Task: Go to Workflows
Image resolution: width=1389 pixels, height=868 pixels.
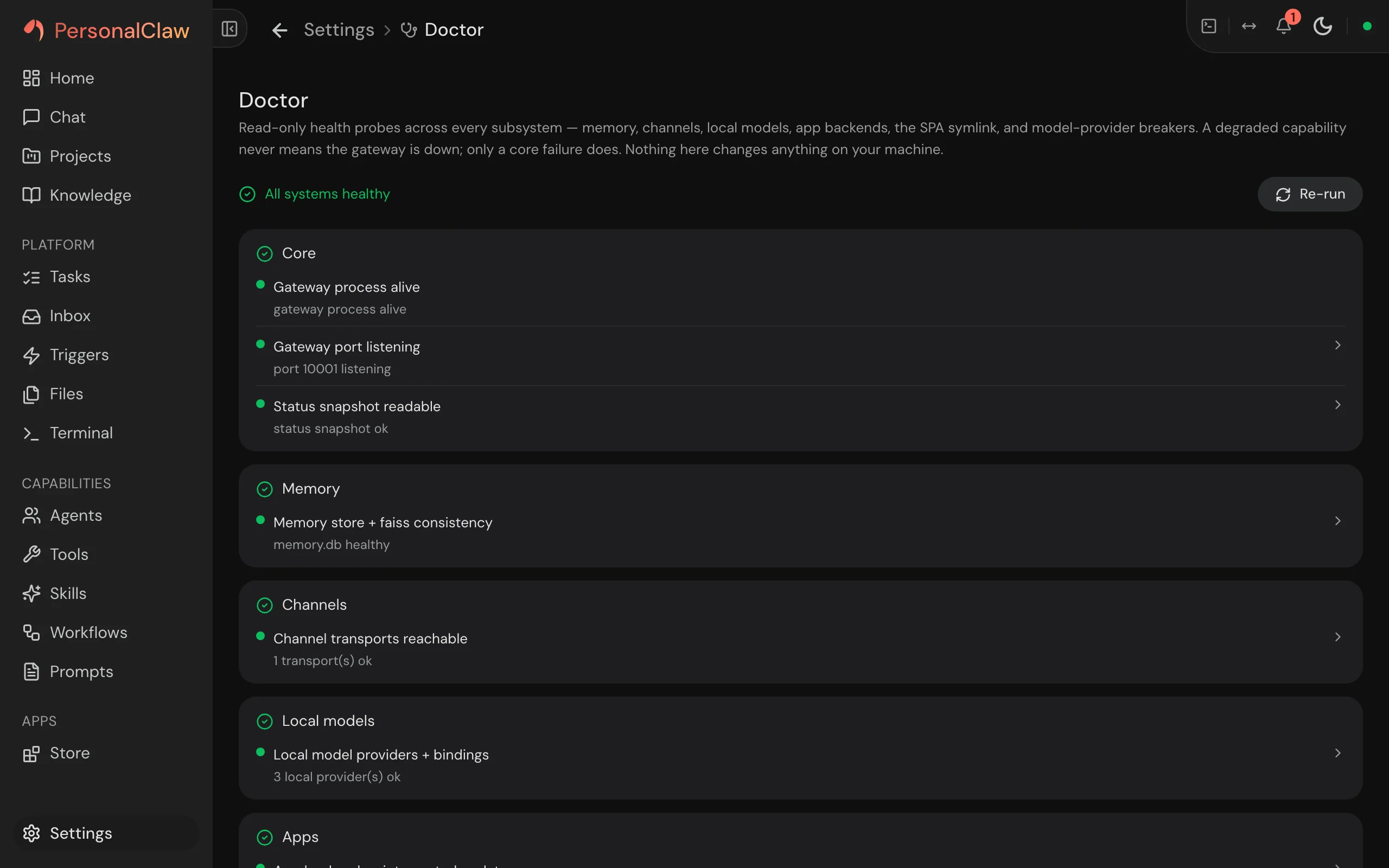Action: [x=106, y=633]
